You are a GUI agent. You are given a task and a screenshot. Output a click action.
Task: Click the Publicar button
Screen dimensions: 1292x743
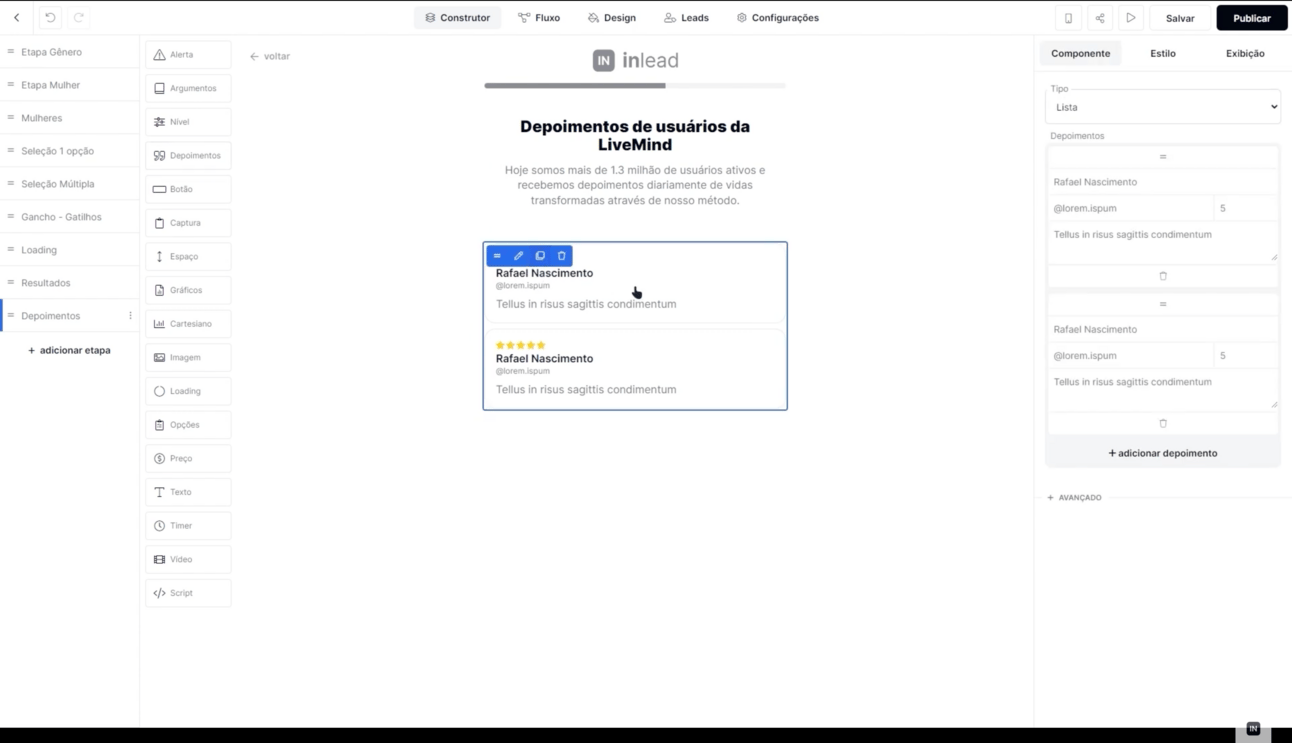coord(1252,18)
